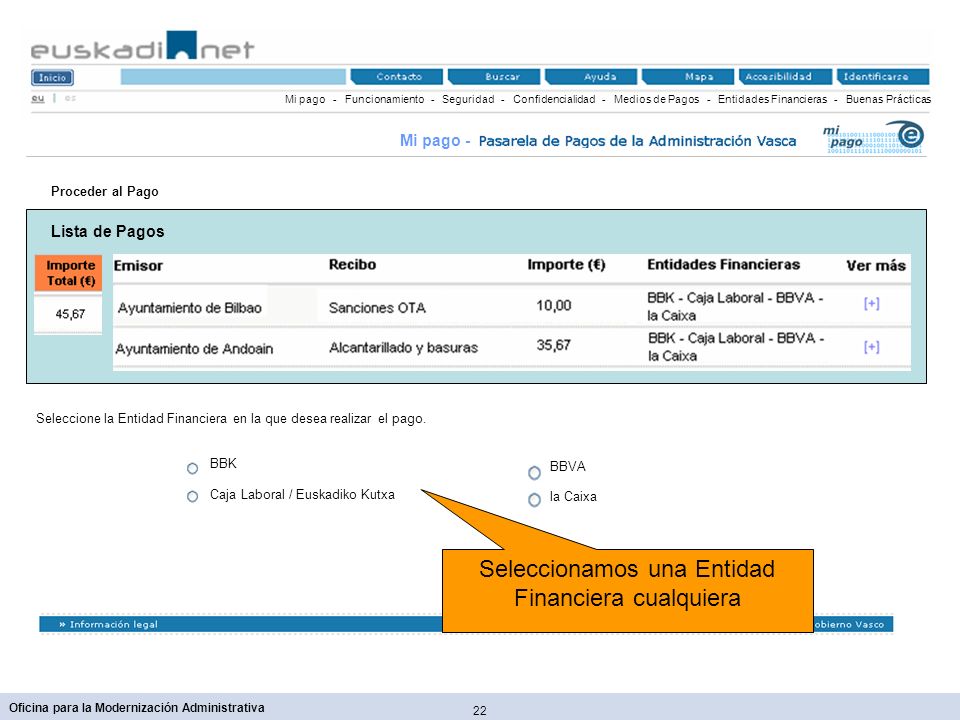Click the search input field in header
The image size is (960, 720).
click(x=233, y=77)
